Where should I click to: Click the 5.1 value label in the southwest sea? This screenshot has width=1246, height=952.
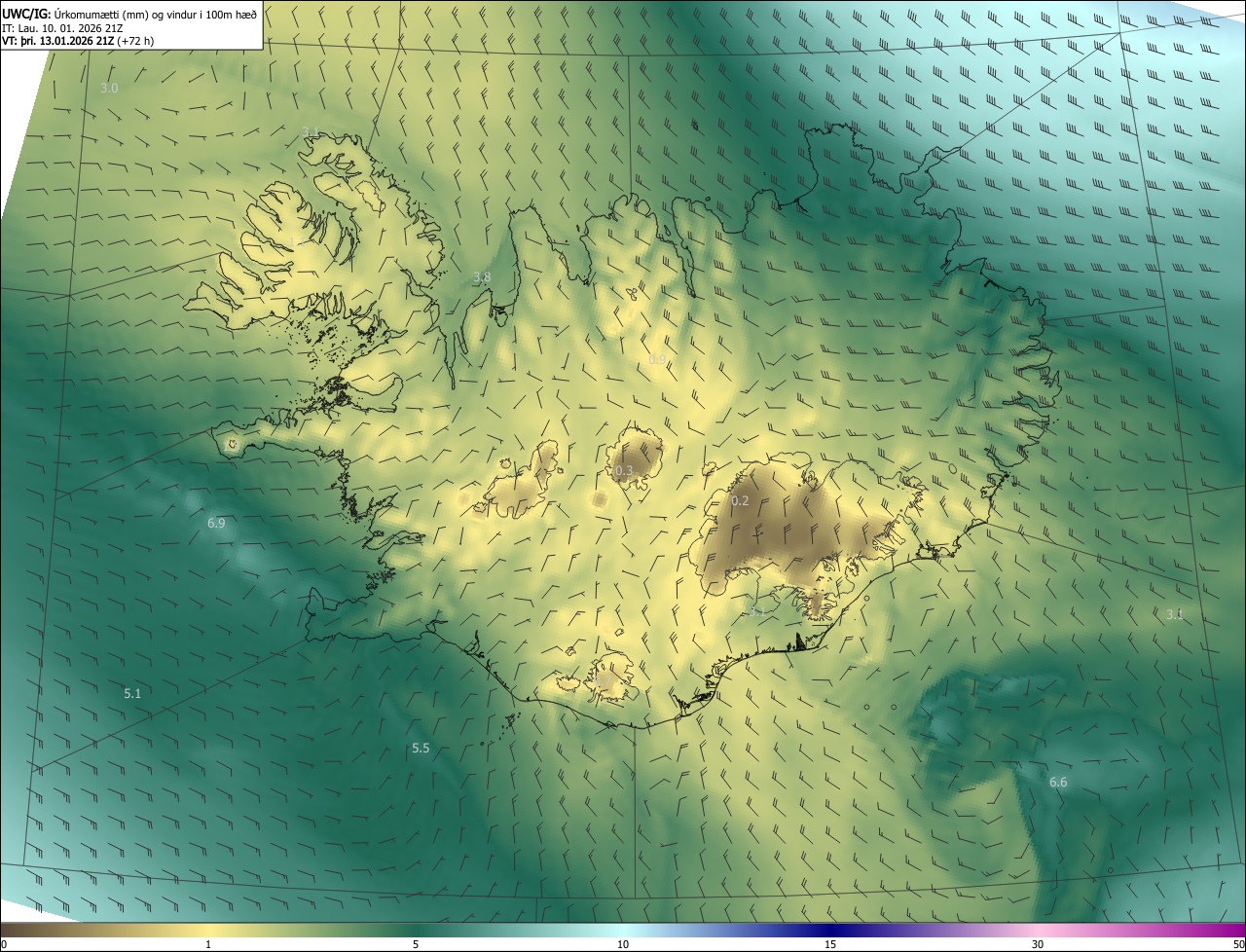pyautogui.click(x=132, y=694)
